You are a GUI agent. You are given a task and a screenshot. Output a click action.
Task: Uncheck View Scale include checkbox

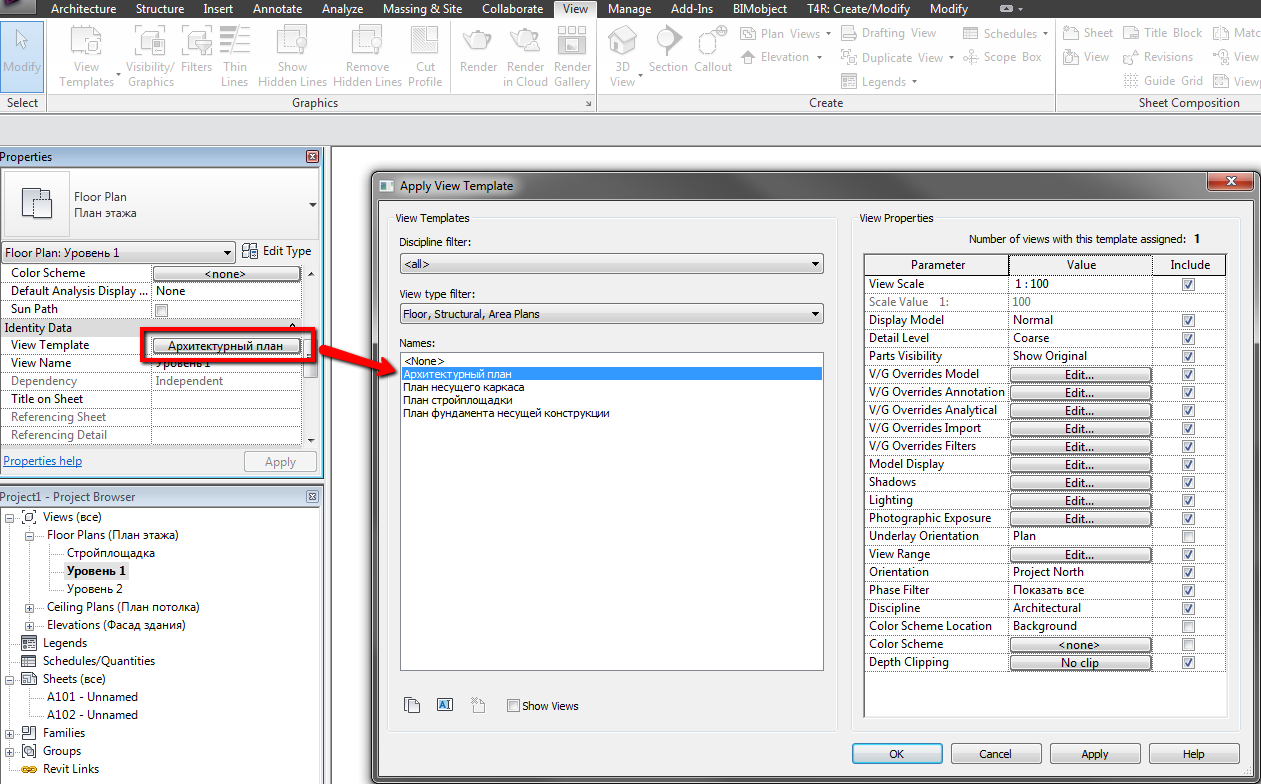point(1188,285)
